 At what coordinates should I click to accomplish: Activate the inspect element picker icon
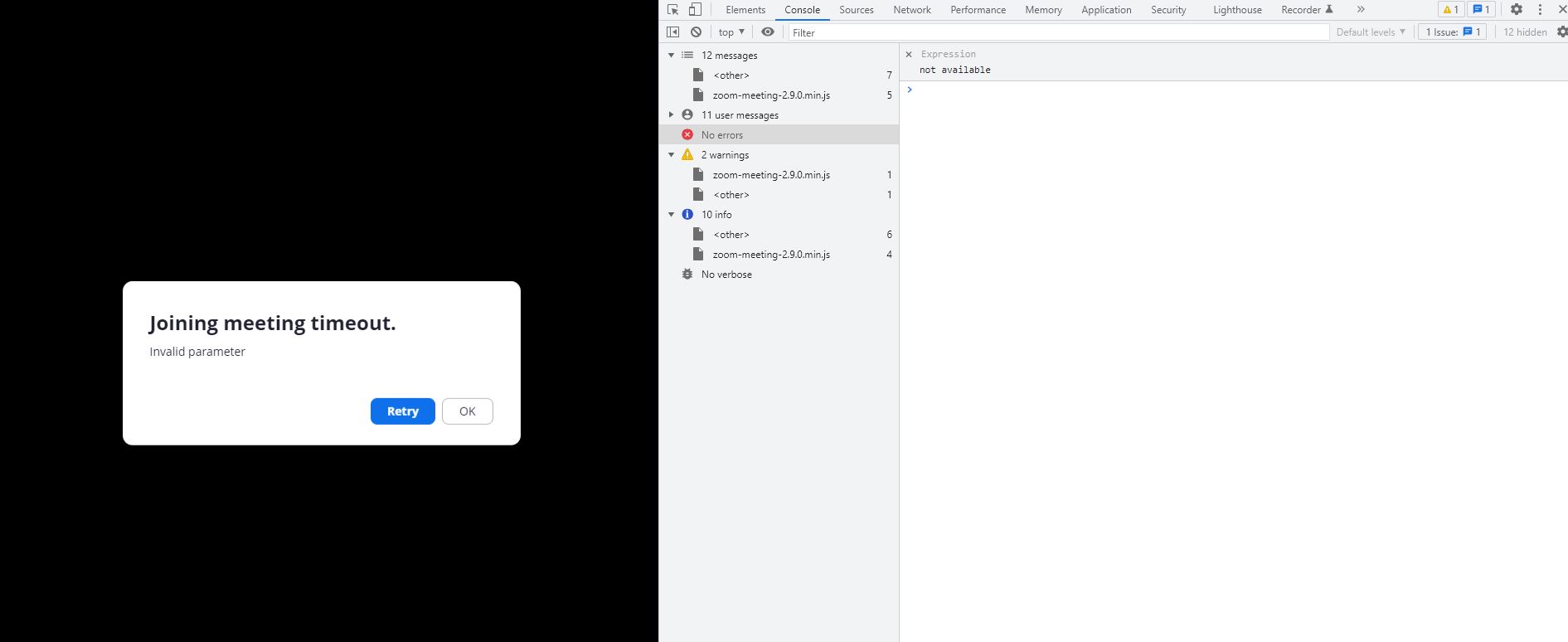pos(673,10)
